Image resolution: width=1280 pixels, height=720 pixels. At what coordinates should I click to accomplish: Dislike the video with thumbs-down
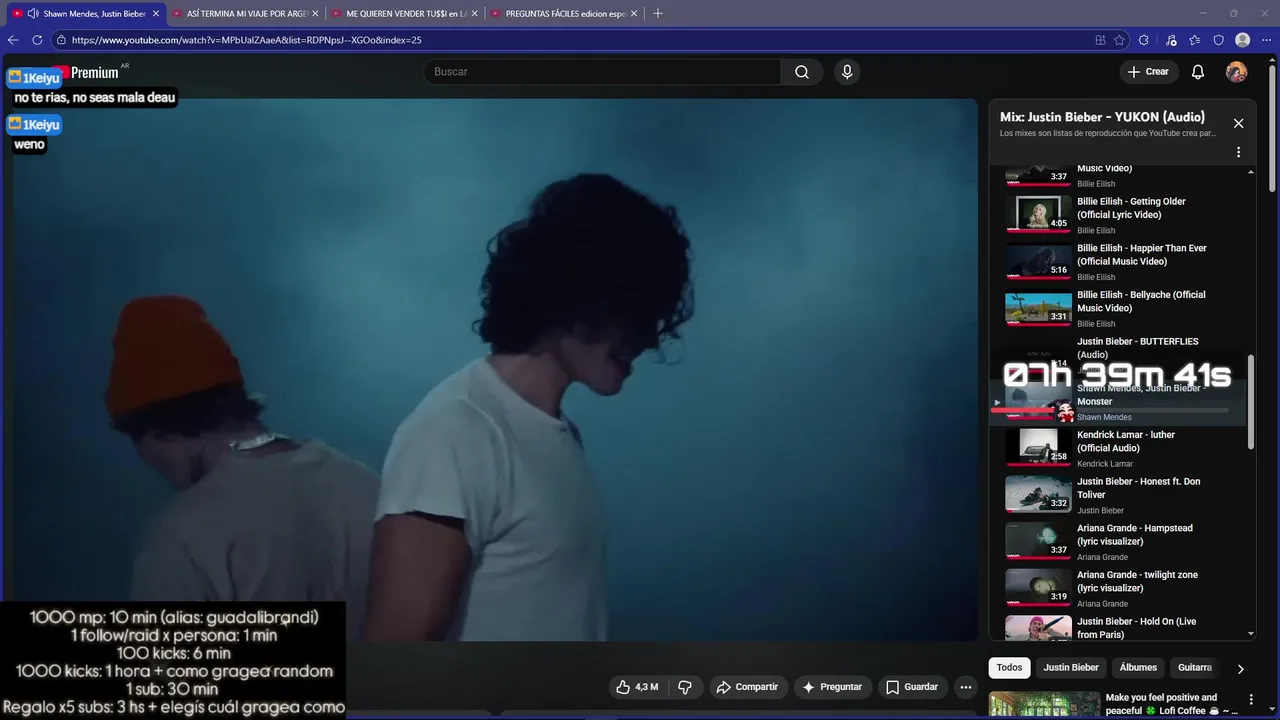[x=685, y=687]
